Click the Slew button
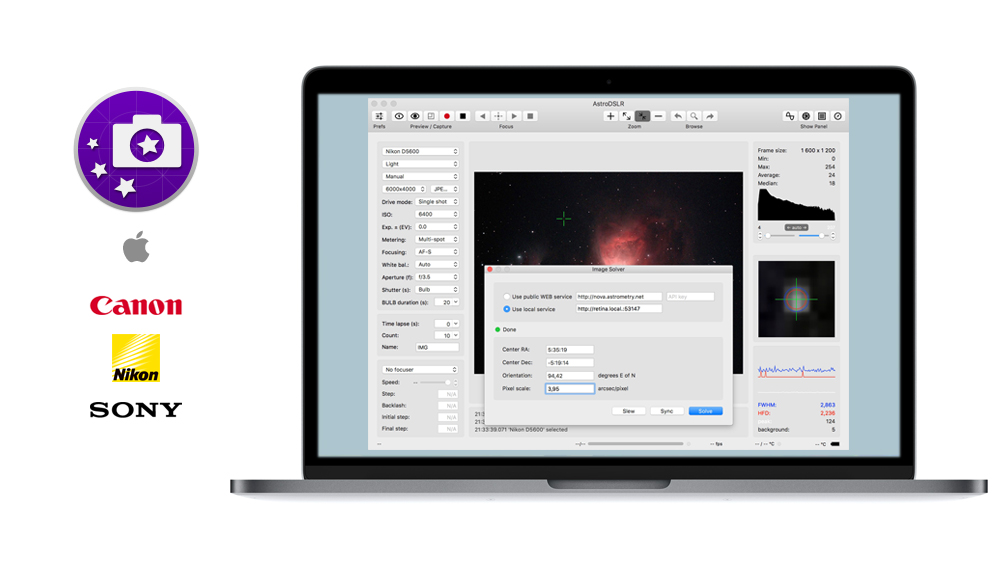This screenshot has height=565, width=1000. 628,411
